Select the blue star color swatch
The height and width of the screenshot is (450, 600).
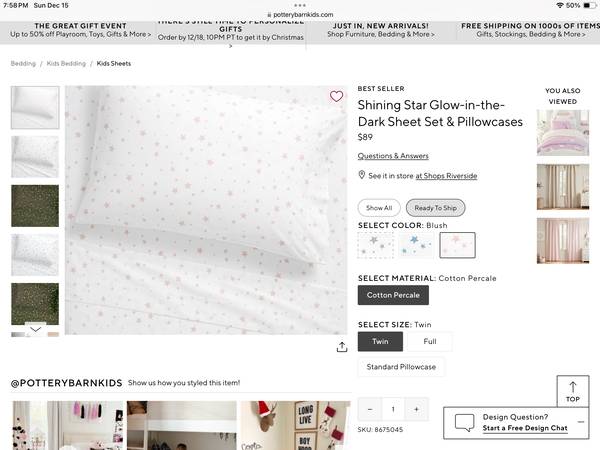click(416, 245)
